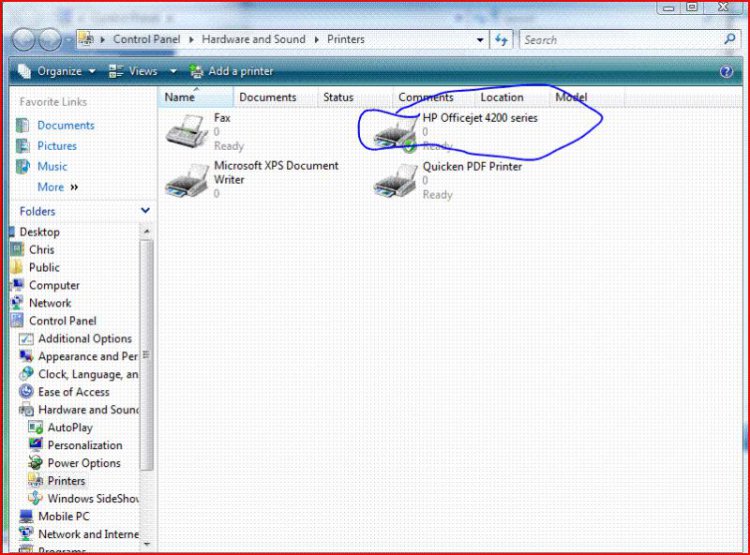Screen dimensions: 750x555
Task: Select Appearance and Personalization tree item
Action: pos(88,356)
